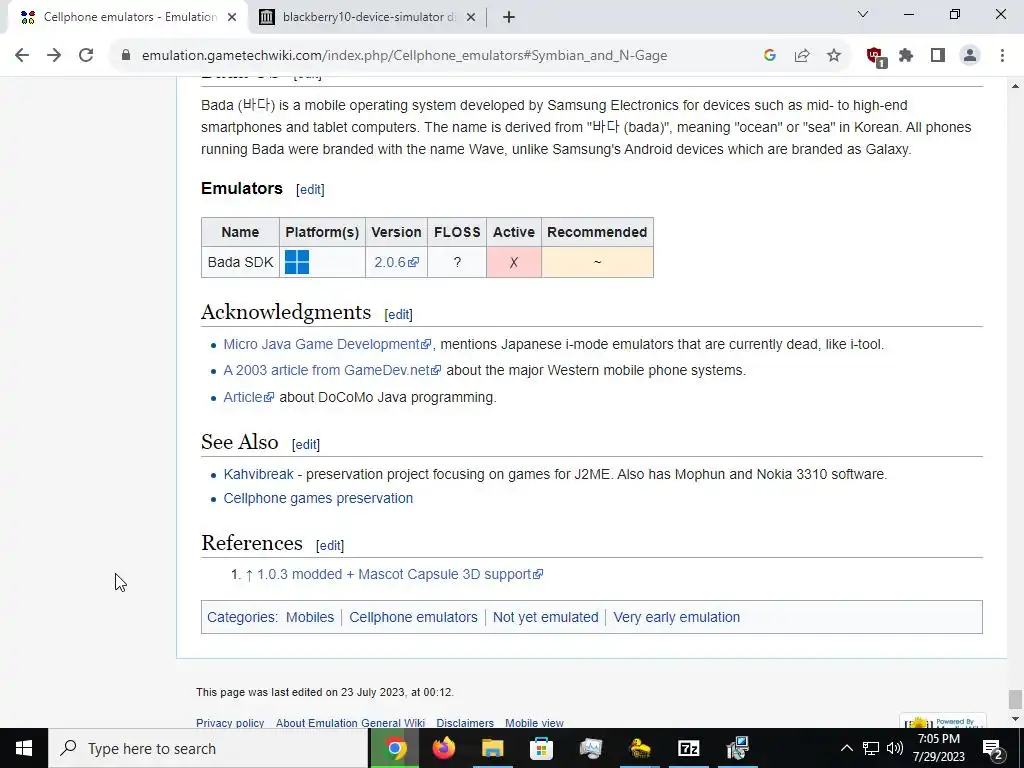Click the Version column header

[396, 232]
